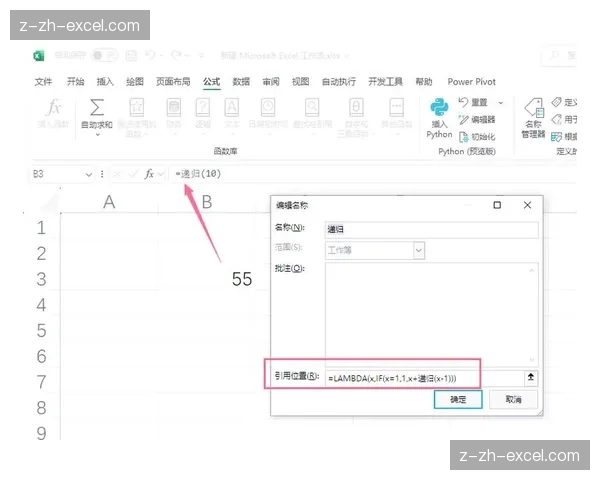
Task: Switch to the 页面布局 ribbon tab
Action: [x=173, y=82]
